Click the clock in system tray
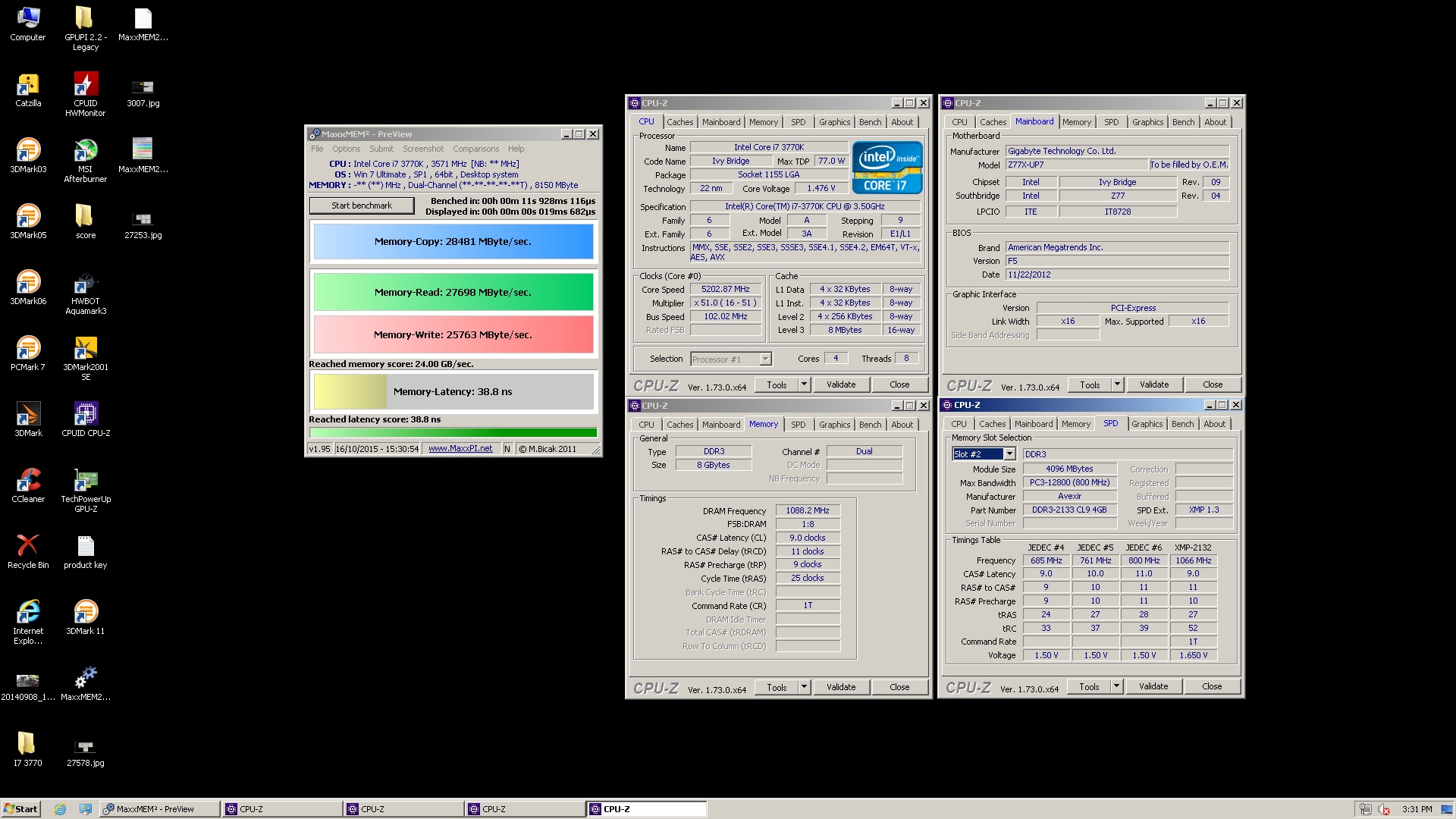Image resolution: width=1456 pixels, height=819 pixels. pos(1417,809)
